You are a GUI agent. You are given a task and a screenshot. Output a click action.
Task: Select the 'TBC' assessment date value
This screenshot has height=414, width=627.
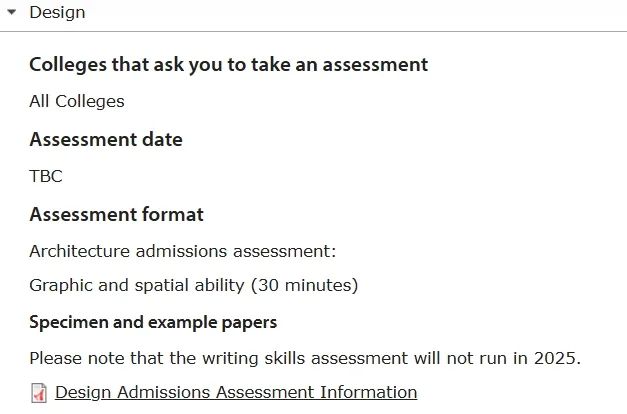point(46,176)
